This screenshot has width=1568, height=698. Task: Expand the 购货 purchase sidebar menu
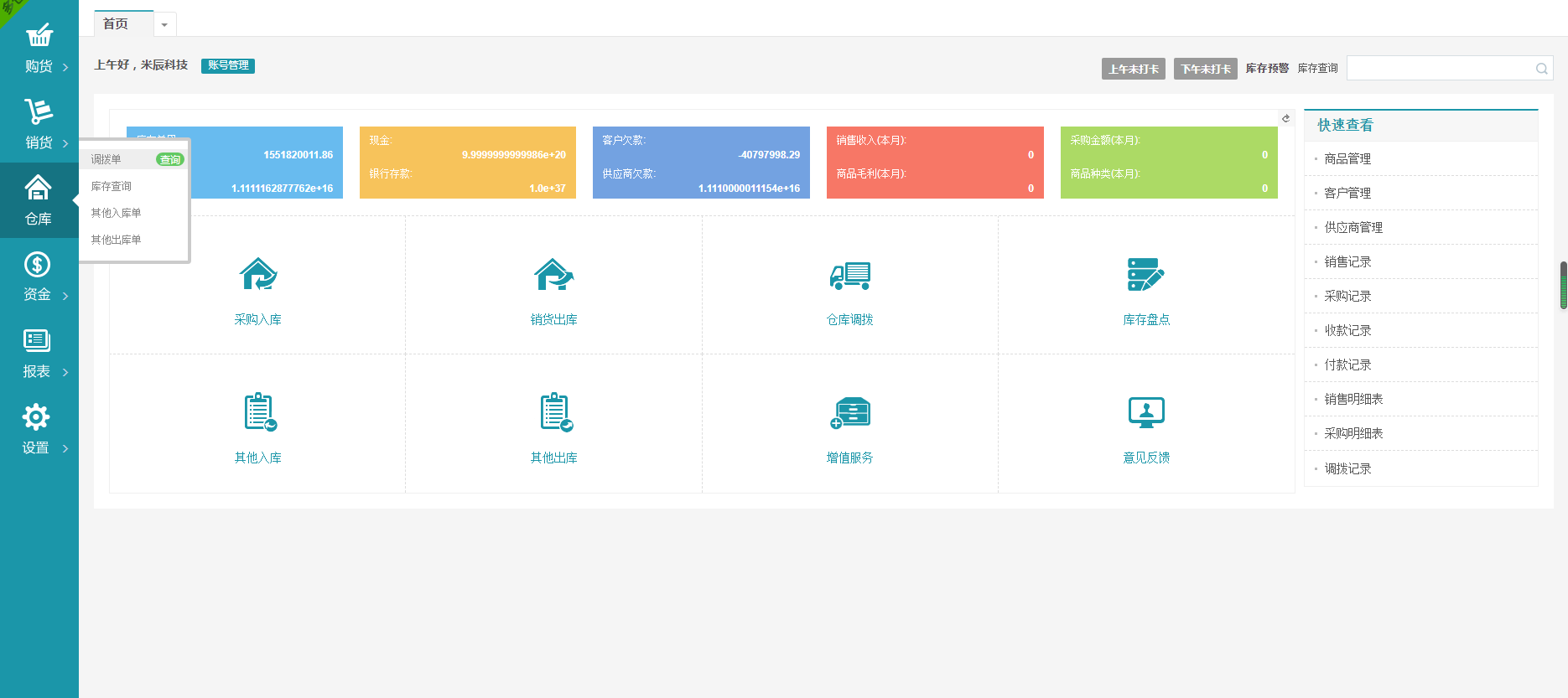[39, 48]
